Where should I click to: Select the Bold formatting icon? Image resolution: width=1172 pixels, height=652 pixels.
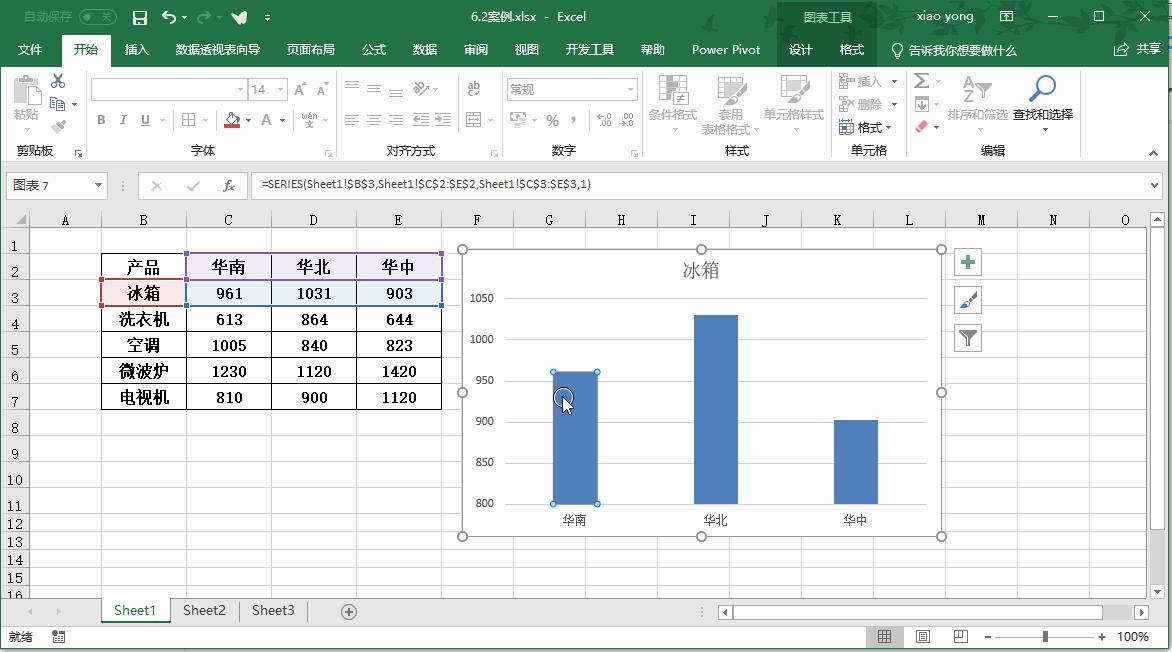pos(100,119)
